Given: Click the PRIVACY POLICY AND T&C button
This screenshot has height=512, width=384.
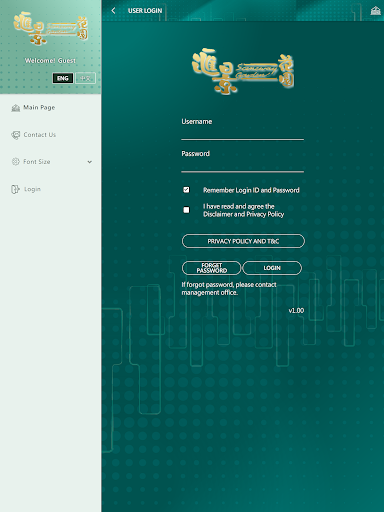Looking at the screenshot, I should tap(243, 241).
